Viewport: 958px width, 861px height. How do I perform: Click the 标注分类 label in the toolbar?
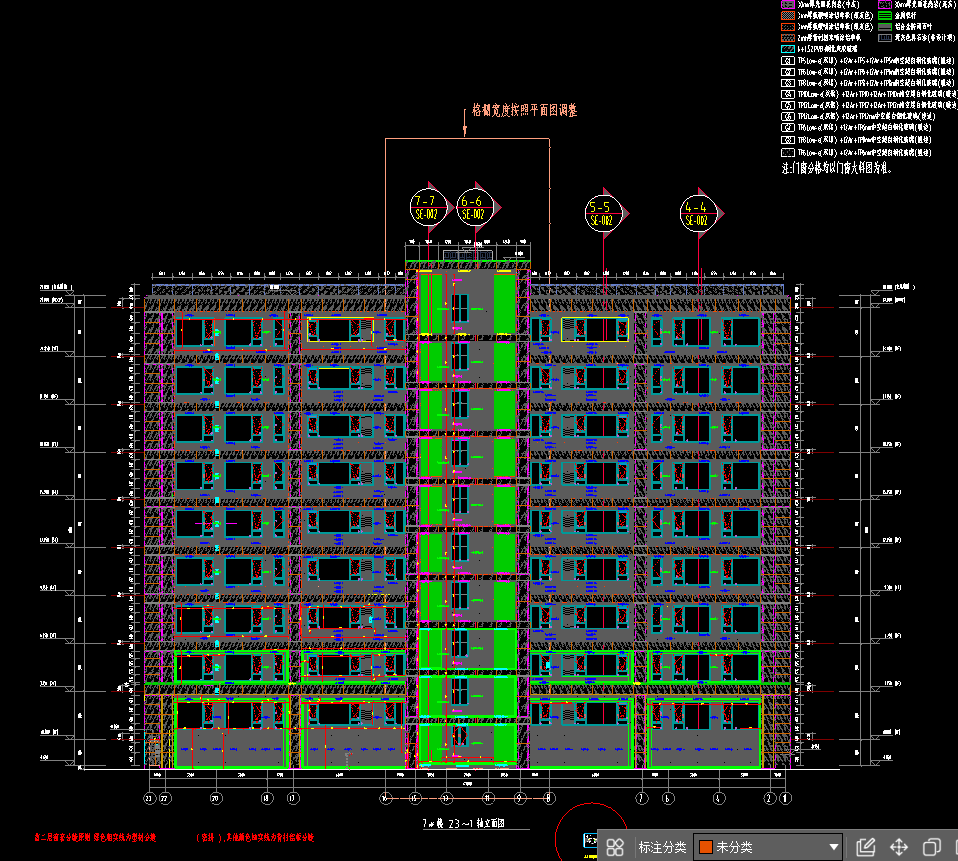[662, 847]
